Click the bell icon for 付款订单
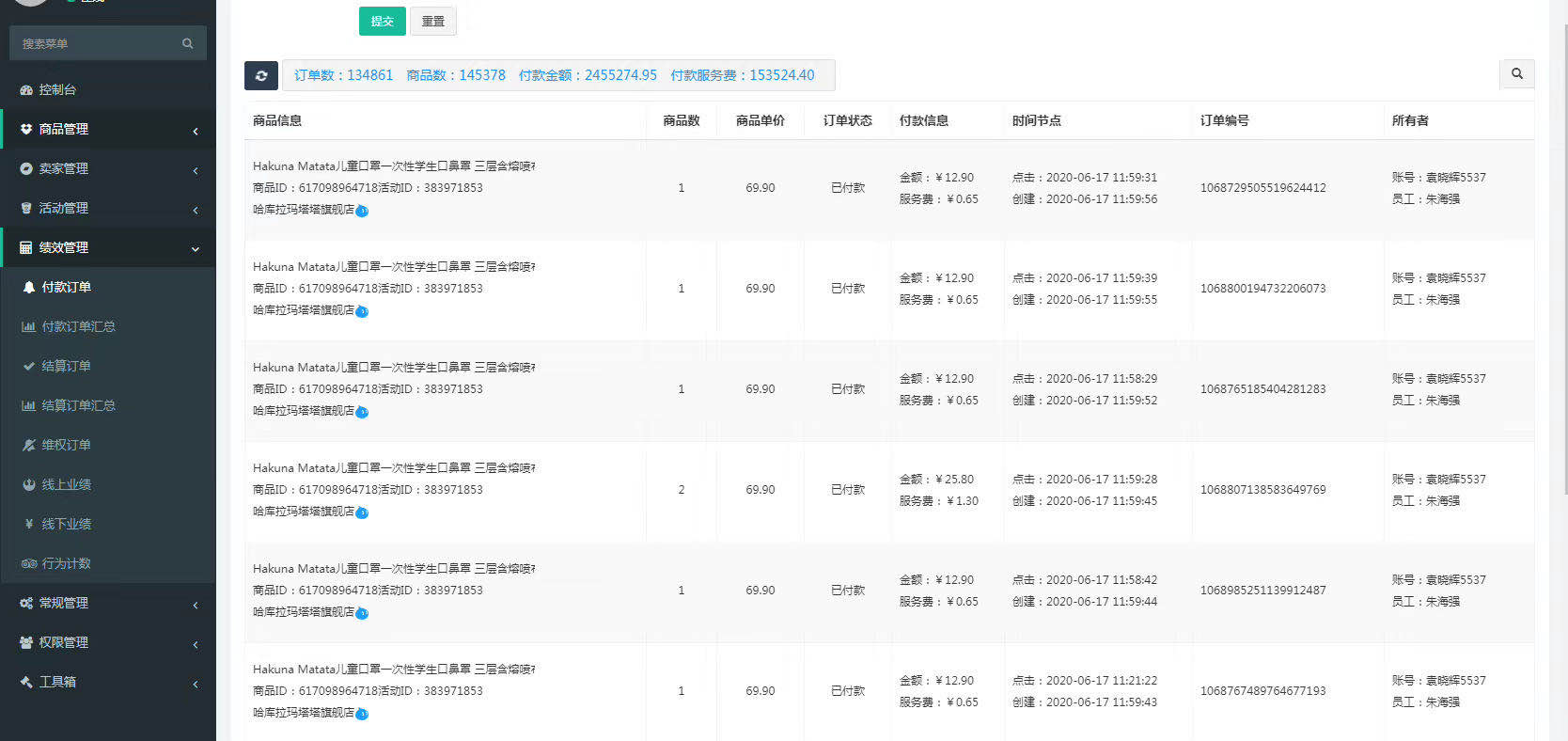This screenshot has height=741, width=1568. (29, 287)
